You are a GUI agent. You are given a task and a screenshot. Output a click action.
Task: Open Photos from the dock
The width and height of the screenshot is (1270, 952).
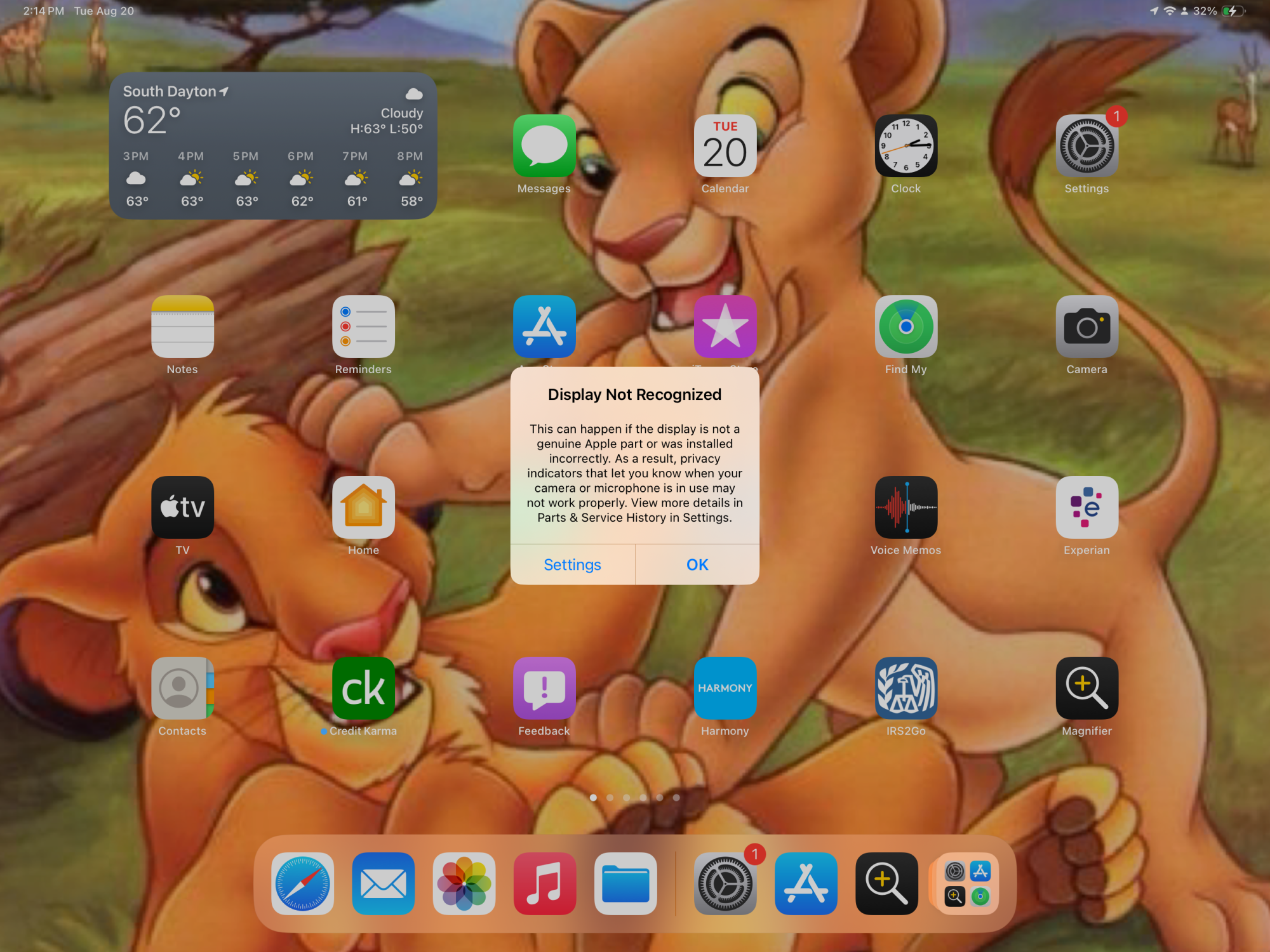(x=464, y=883)
